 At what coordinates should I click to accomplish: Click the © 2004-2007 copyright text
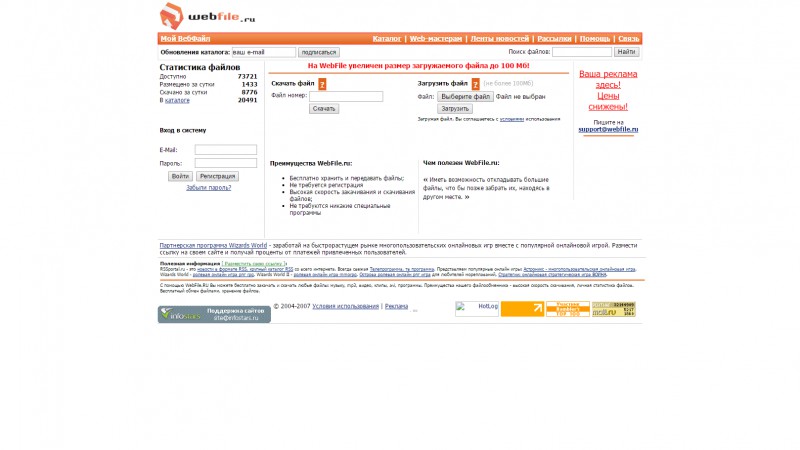292,306
